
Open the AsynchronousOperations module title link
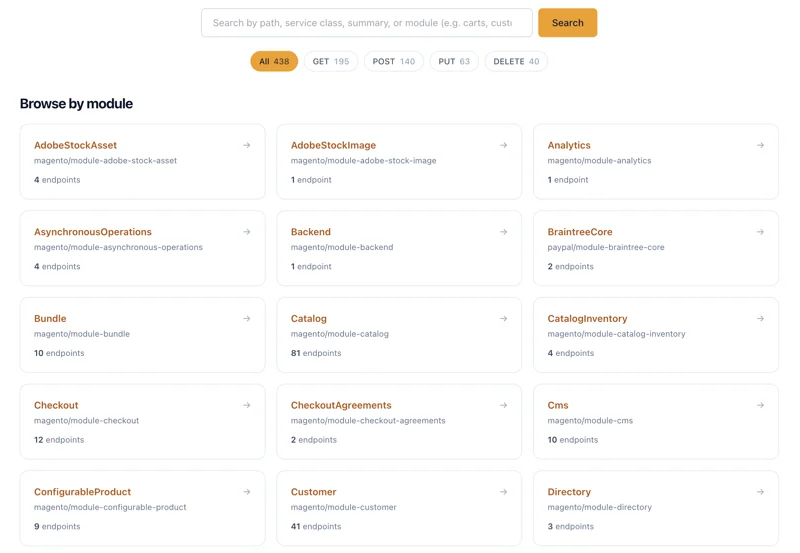pyautogui.click(x=93, y=232)
